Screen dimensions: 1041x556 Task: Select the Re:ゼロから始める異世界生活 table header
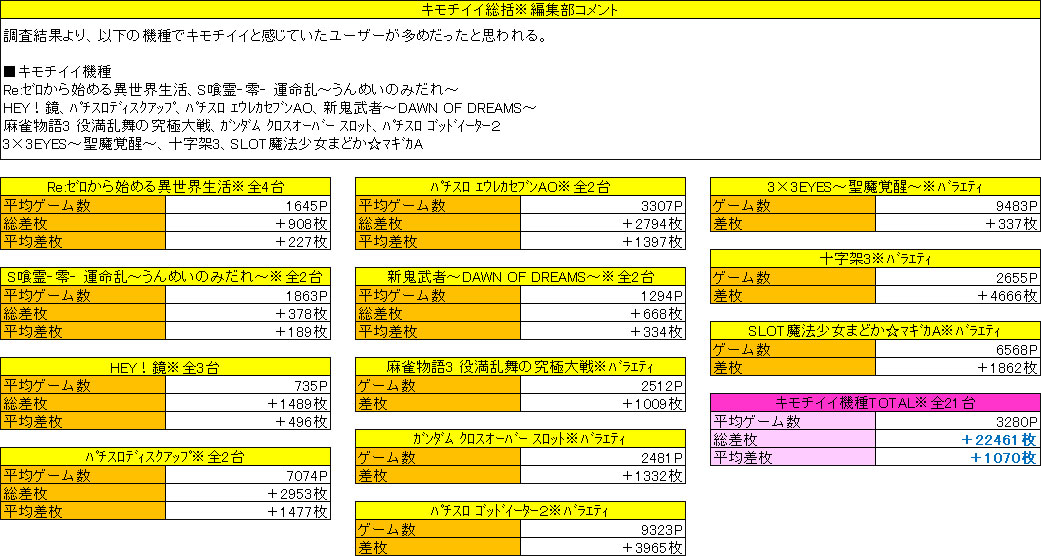click(x=166, y=187)
